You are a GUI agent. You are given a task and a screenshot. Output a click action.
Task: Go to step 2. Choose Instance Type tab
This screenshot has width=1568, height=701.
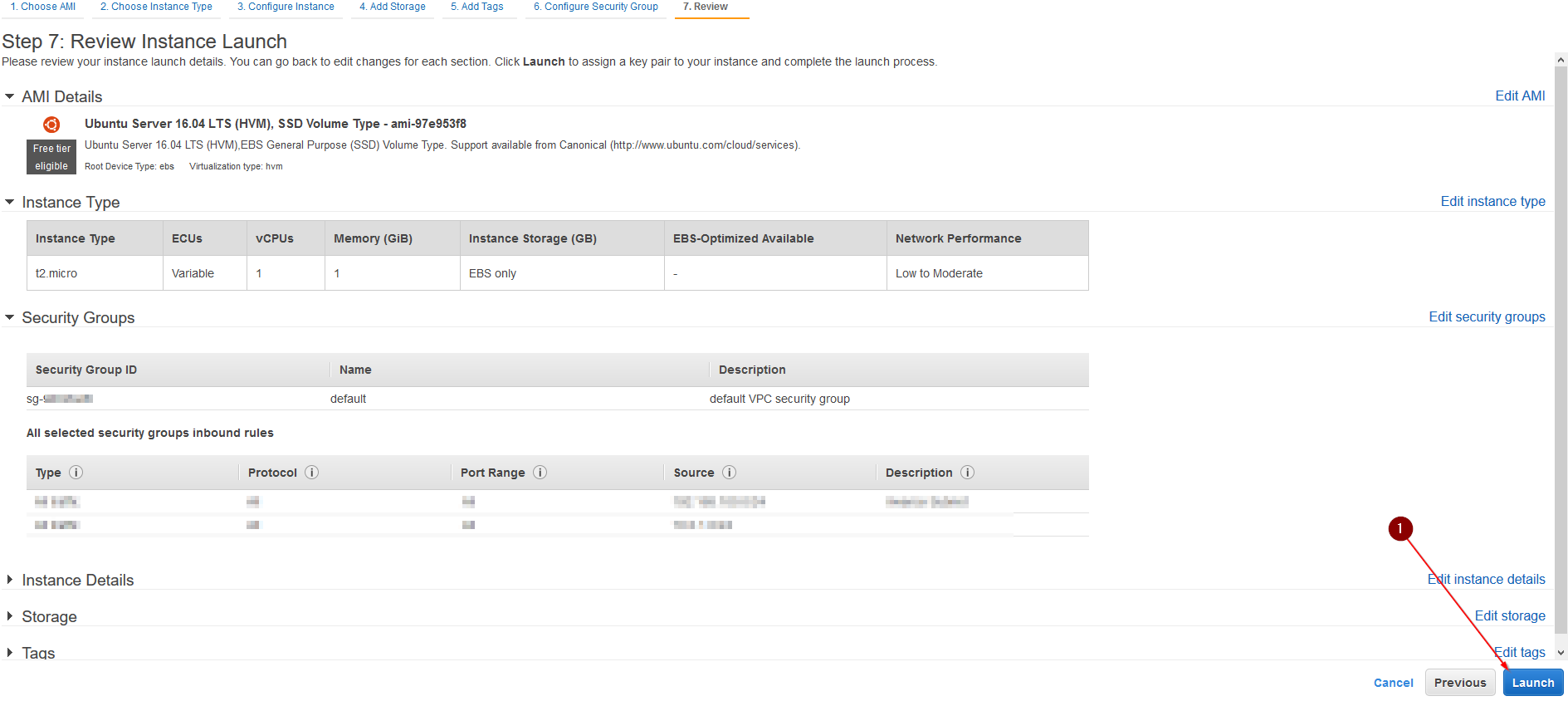156,7
